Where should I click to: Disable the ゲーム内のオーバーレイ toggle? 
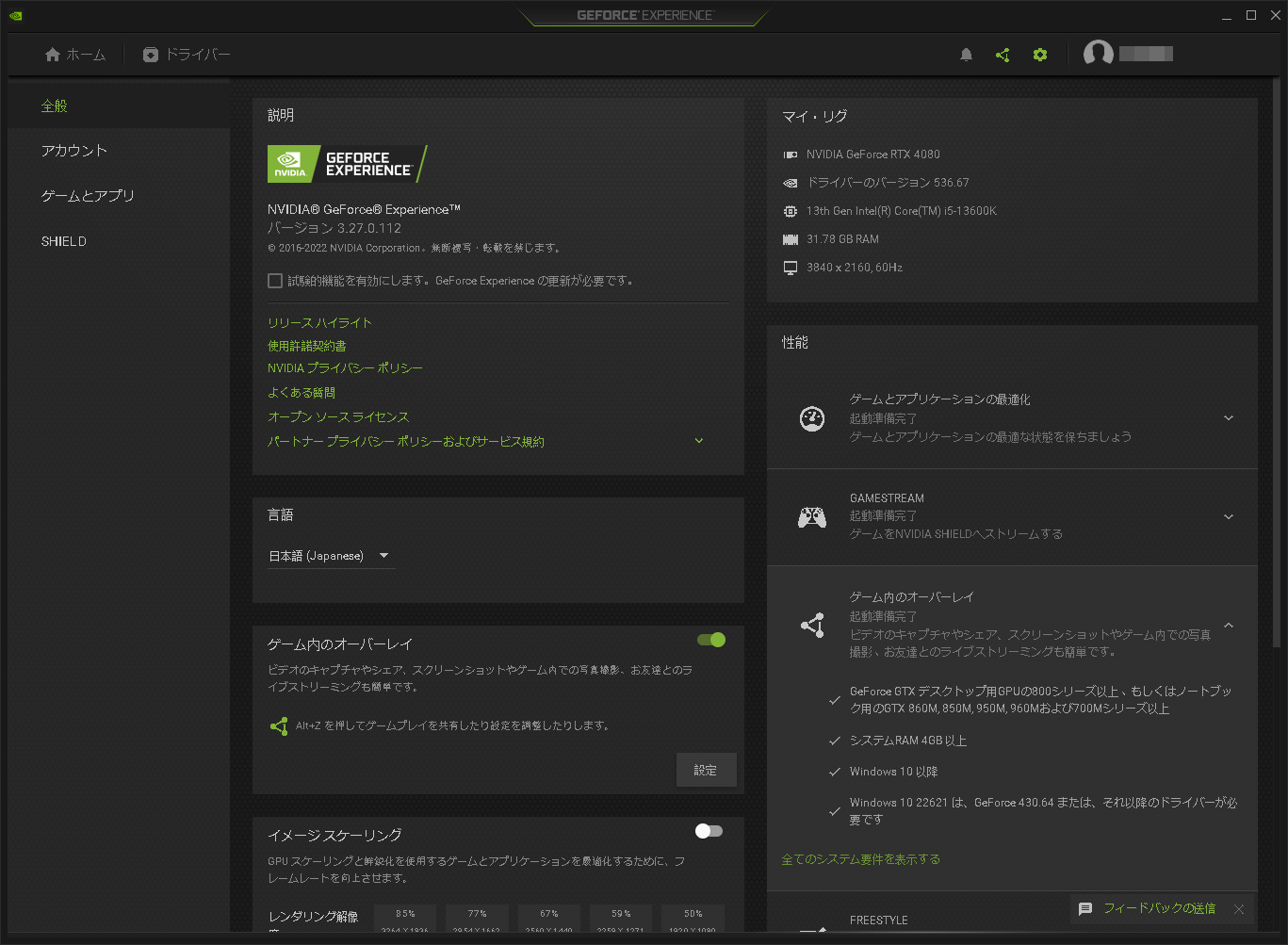coord(709,640)
